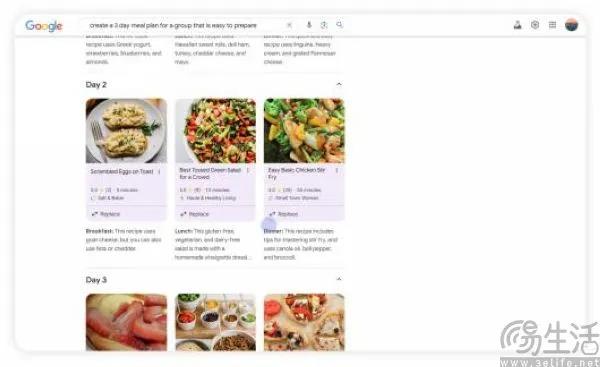Collapse the Day 2 section
The height and width of the screenshot is (367, 600).
339,84
